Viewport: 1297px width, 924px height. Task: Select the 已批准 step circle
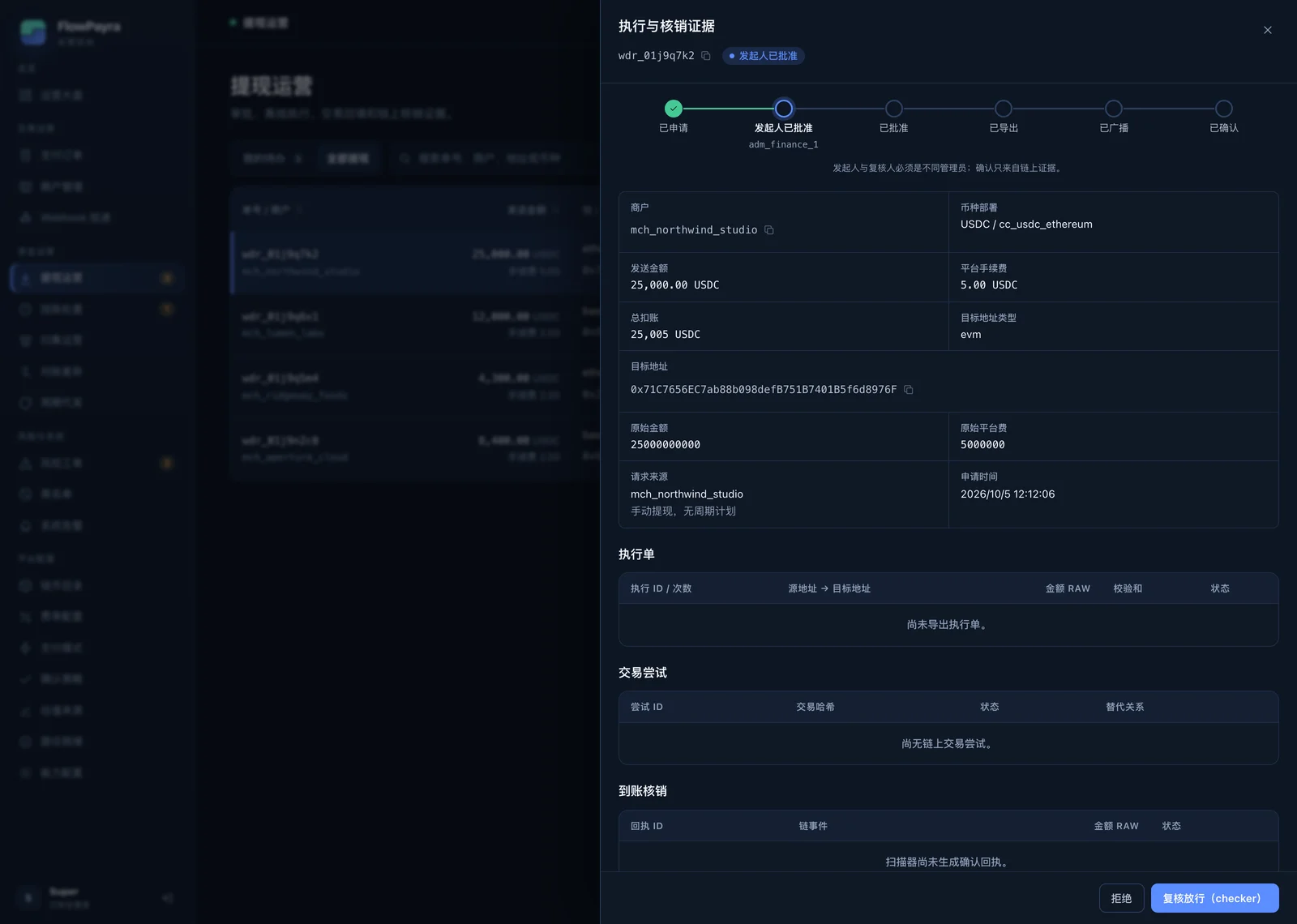pyautogui.click(x=893, y=109)
